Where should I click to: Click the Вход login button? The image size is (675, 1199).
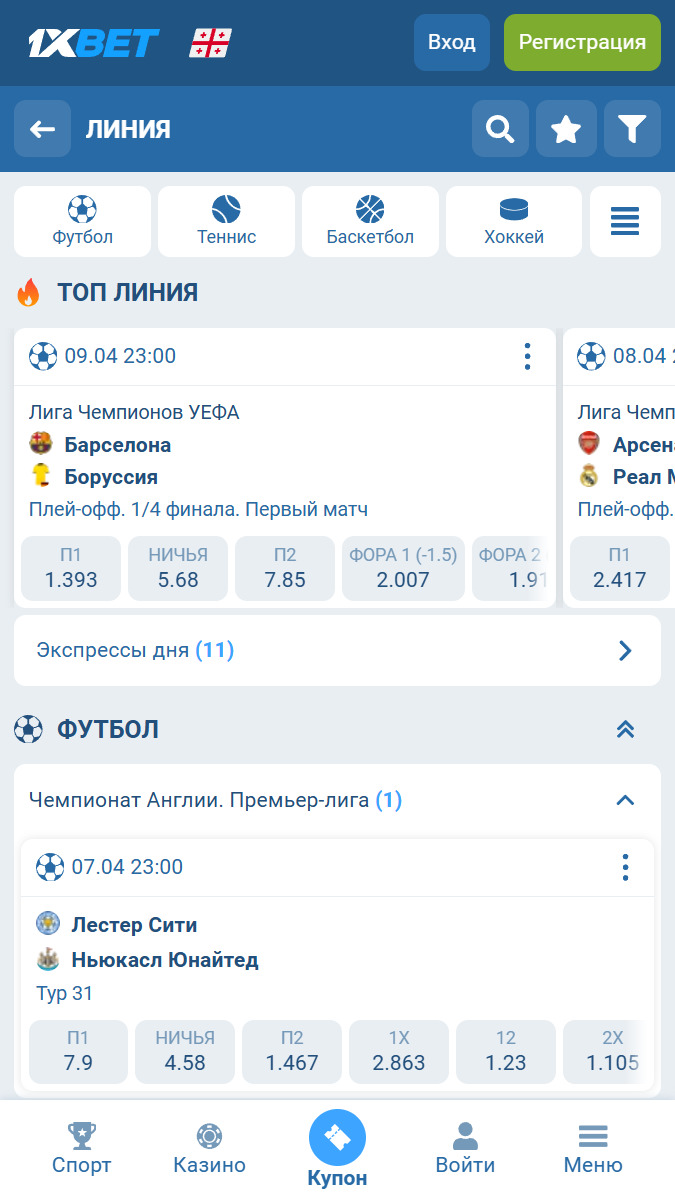coord(452,43)
